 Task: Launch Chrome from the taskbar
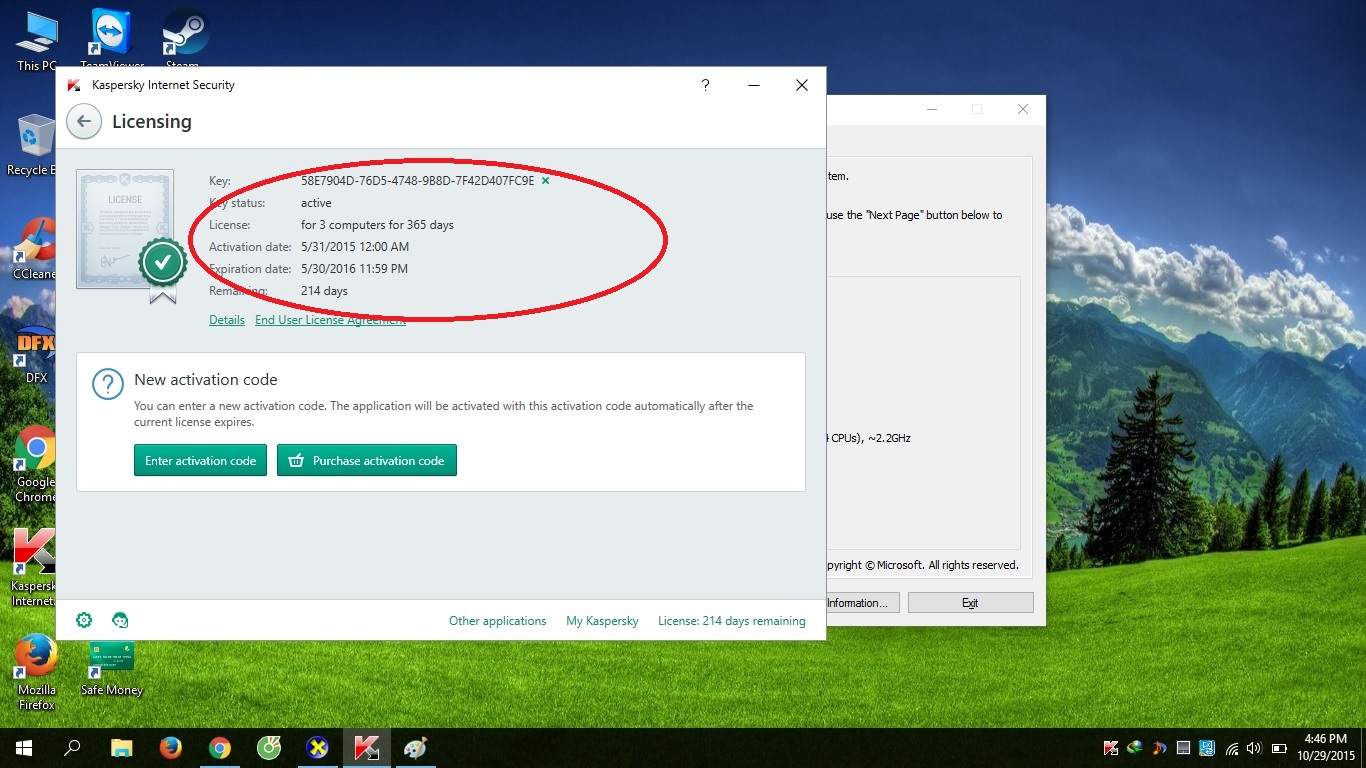(219, 748)
